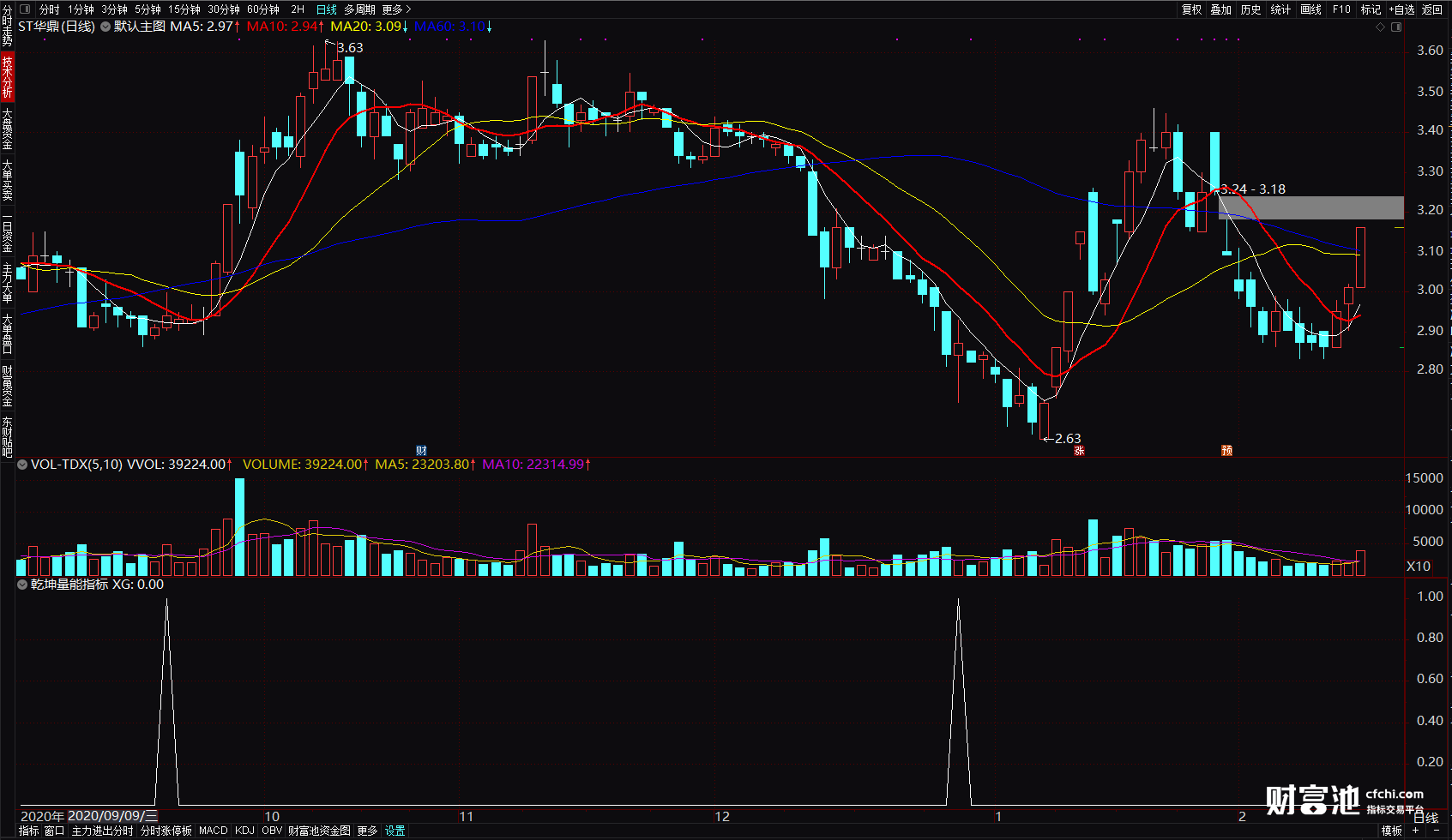
Task: Open 财富资金 sidebar tab
Action: [7, 386]
